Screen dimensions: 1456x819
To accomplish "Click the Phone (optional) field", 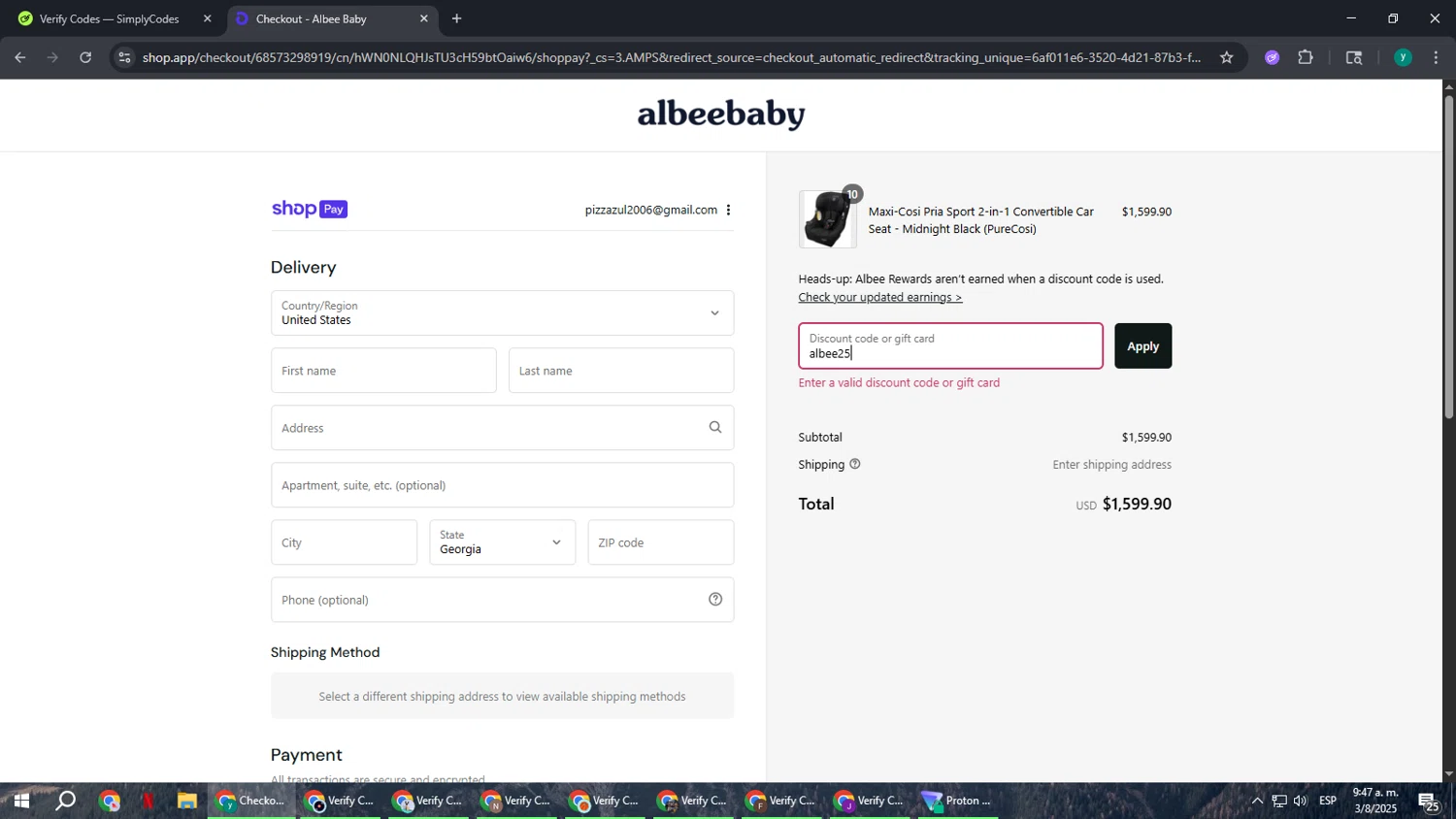I will pyautogui.click(x=502, y=600).
